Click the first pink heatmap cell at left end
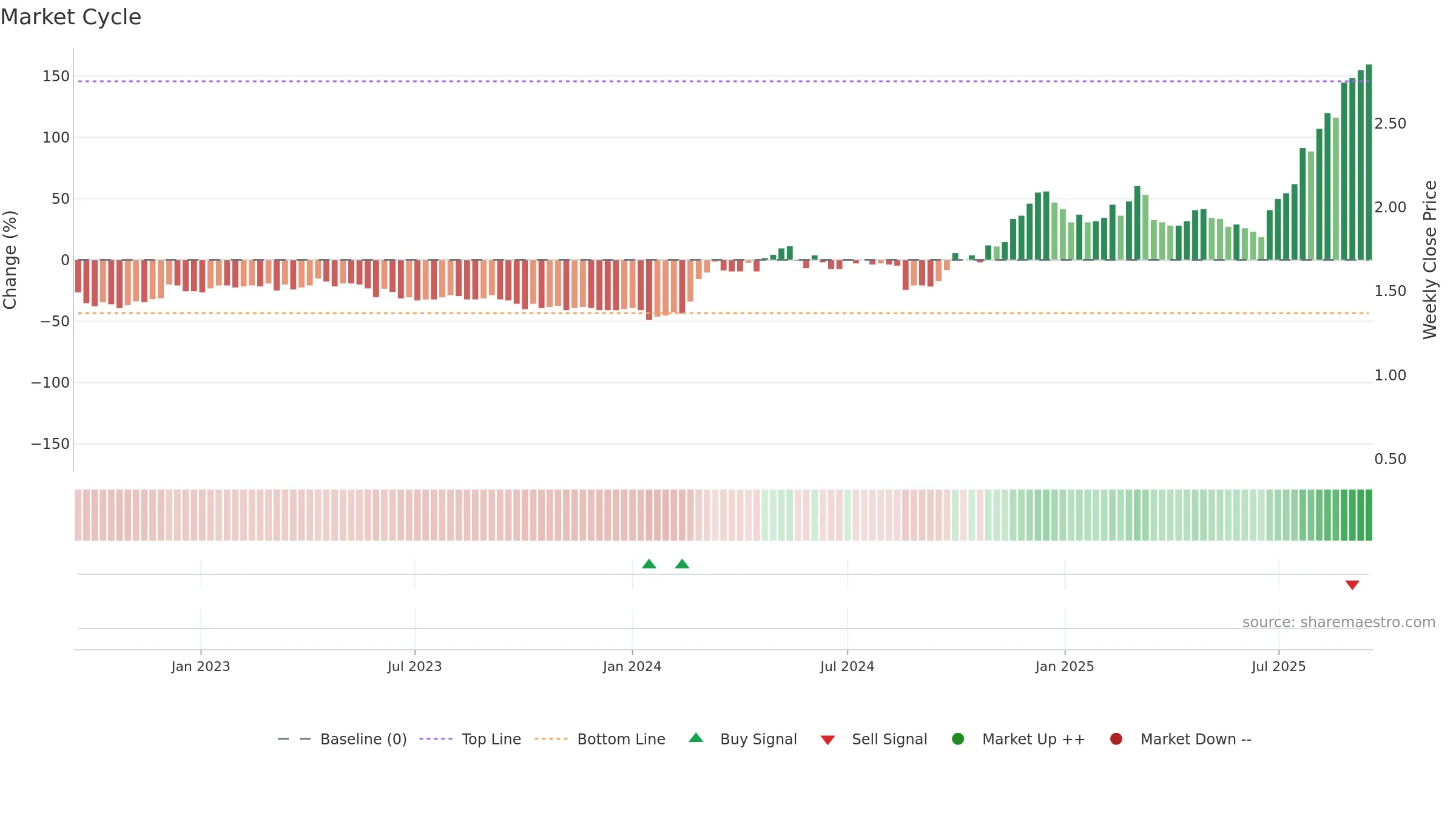Image resolution: width=1456 pixels, height=819 pixels. [78, 515]
